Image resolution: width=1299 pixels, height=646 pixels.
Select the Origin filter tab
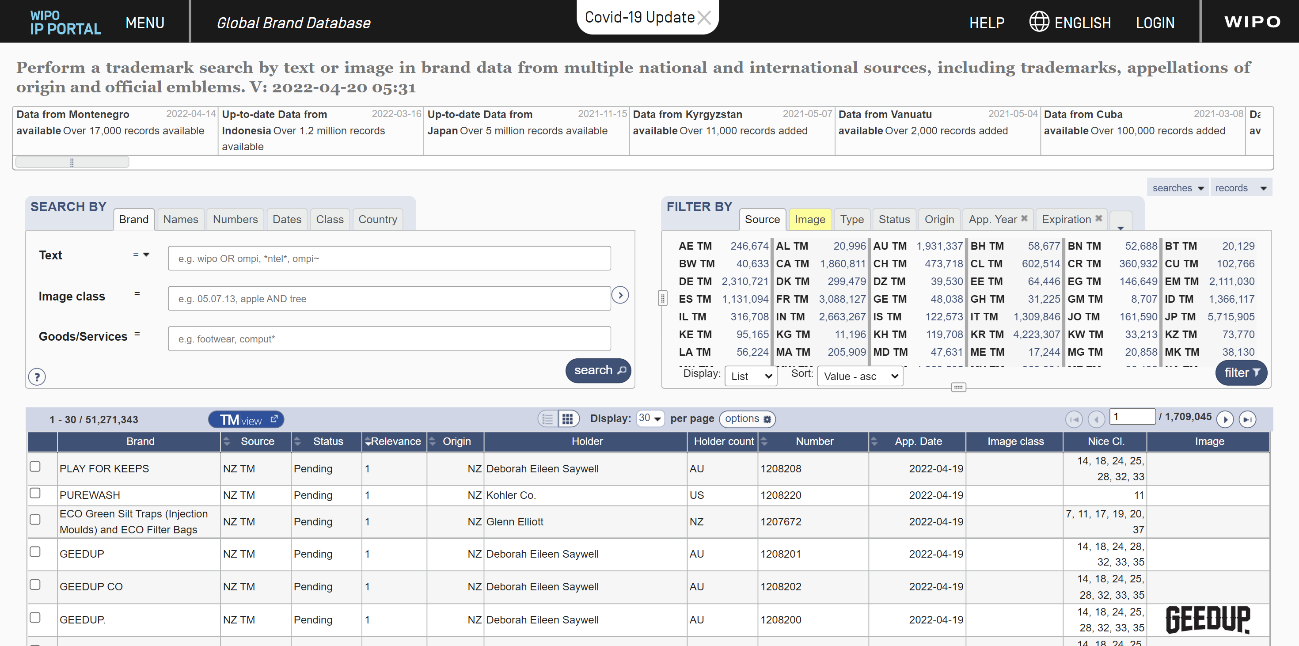tap(939, 219)
